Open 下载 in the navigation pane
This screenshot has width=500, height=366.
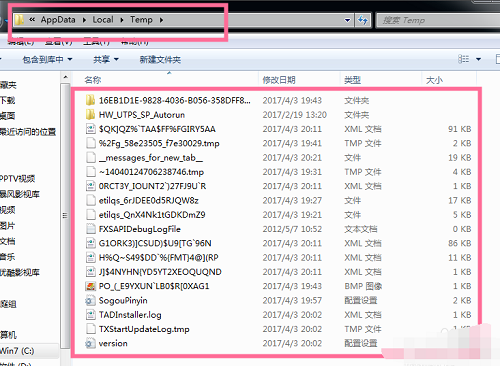tap(8, 100)
